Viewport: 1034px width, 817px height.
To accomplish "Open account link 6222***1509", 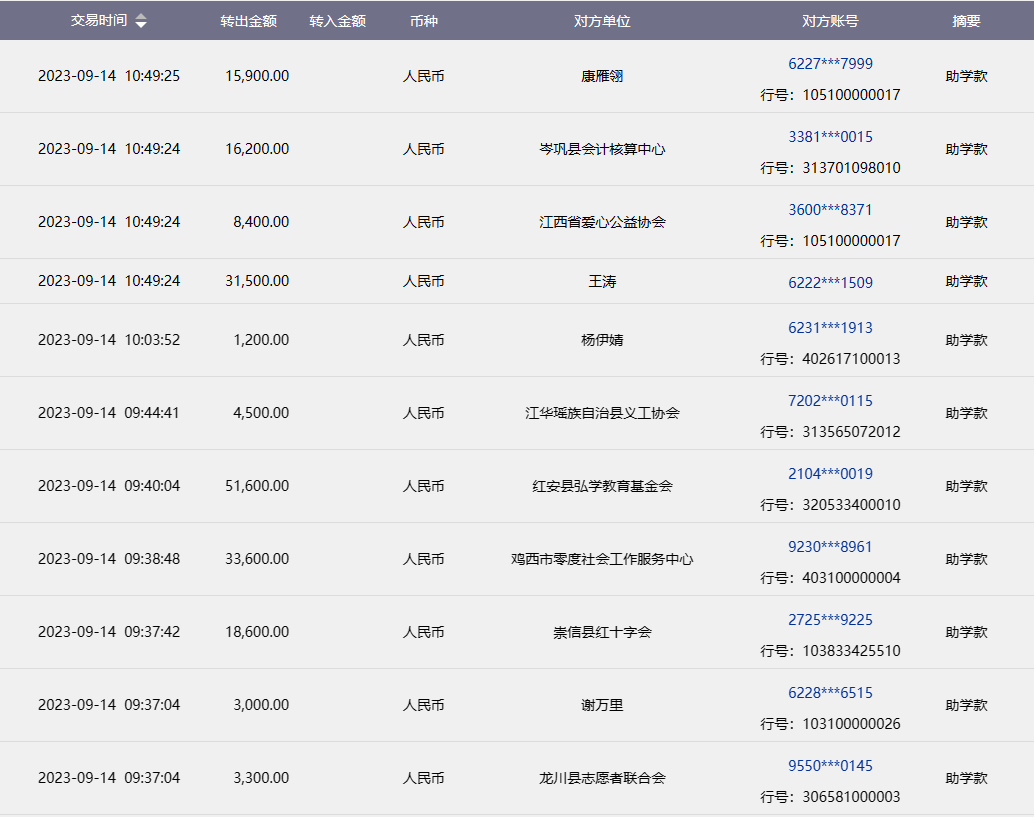I will pos(830,282).
